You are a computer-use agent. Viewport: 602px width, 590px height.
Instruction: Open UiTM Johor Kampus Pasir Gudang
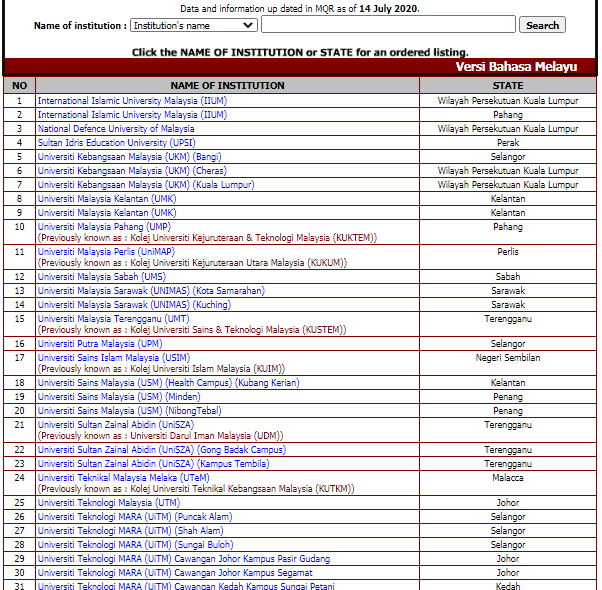click(x=184, y=559)
